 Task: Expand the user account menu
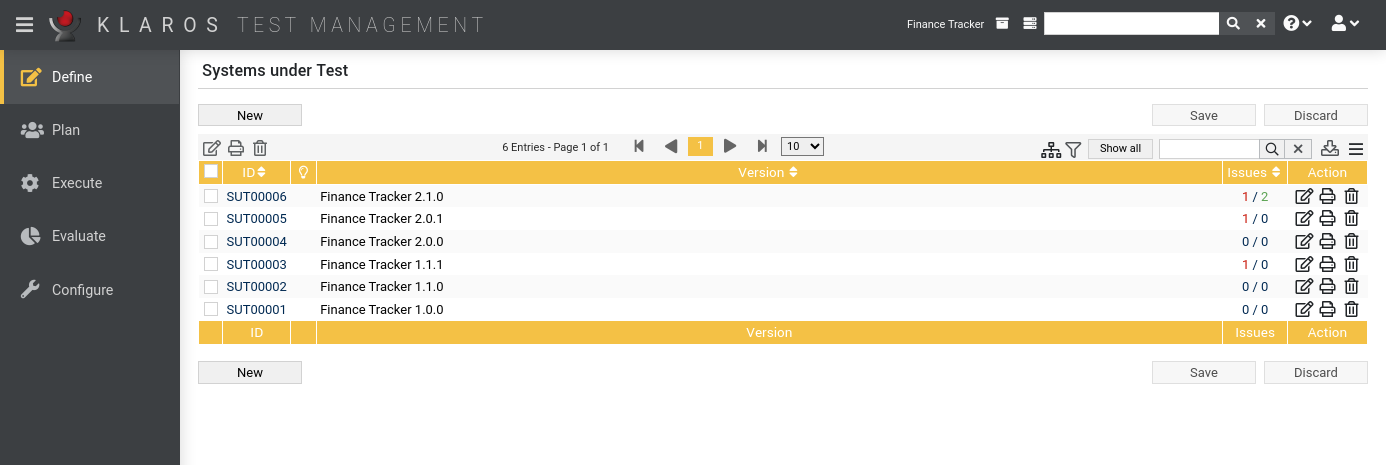click(x=1345, y=24)
